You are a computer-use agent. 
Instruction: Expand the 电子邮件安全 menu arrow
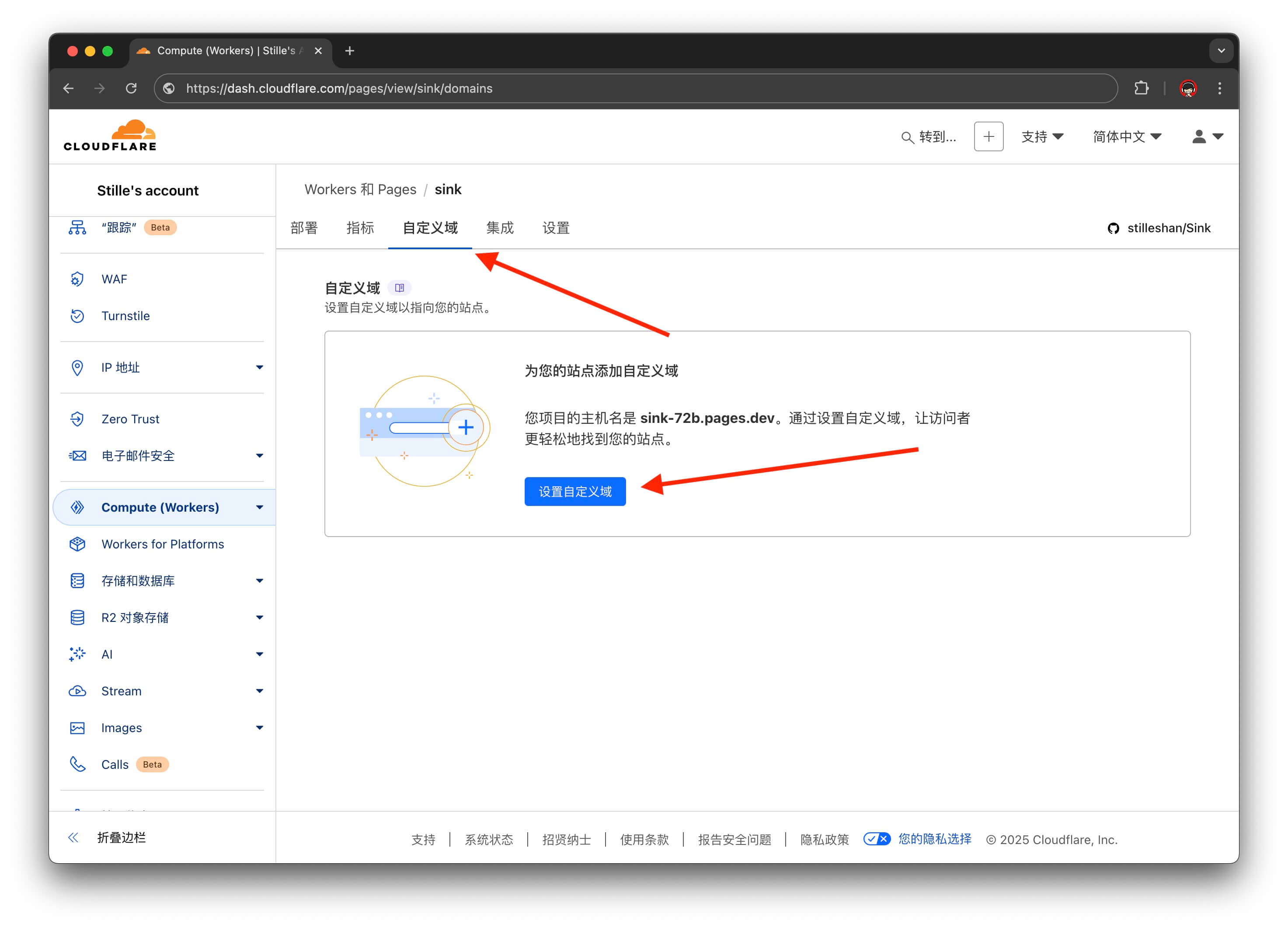[x=260, y=456]
